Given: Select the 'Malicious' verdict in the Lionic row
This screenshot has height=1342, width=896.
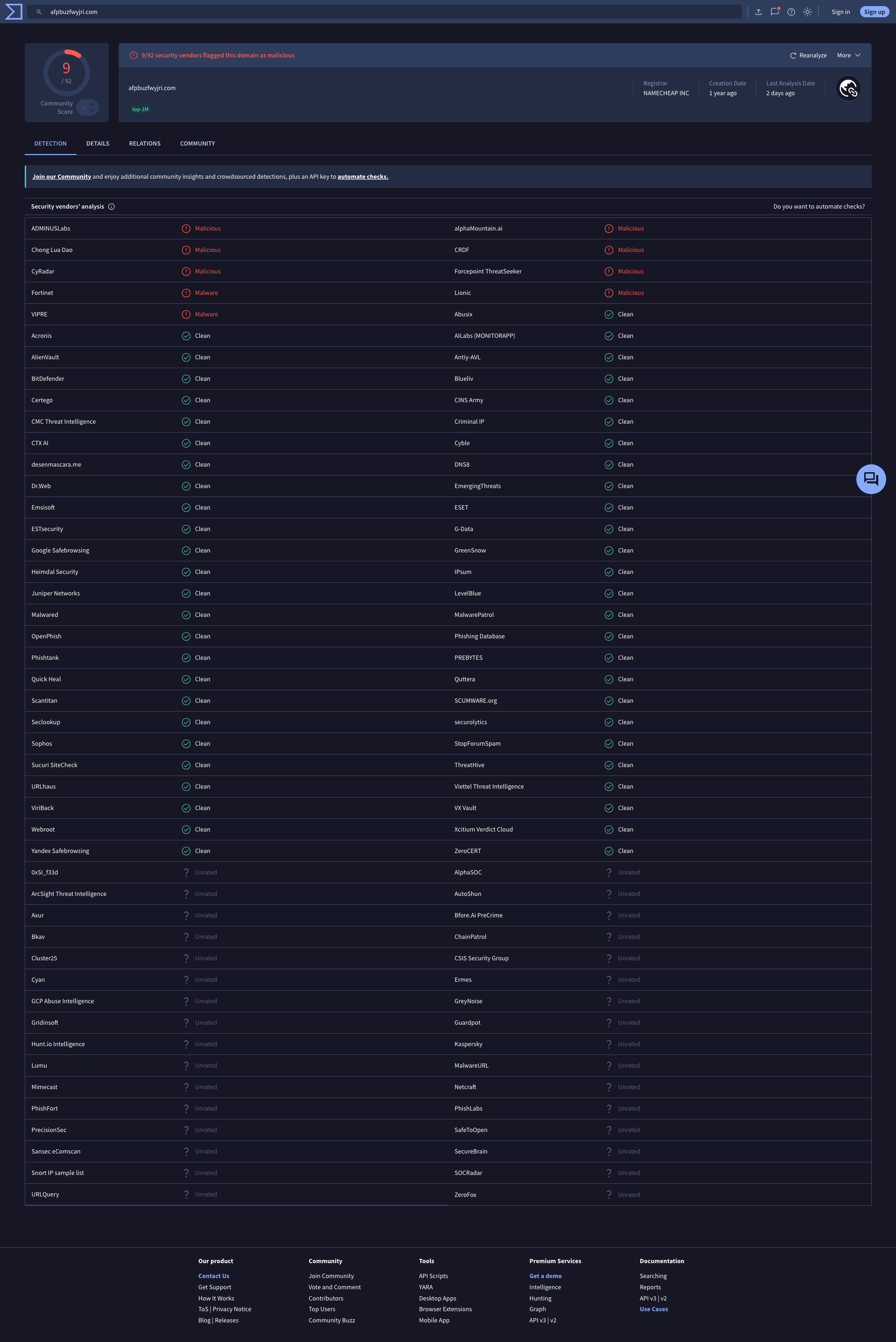Looking at the screenshot, I should [x=630, y=293].
